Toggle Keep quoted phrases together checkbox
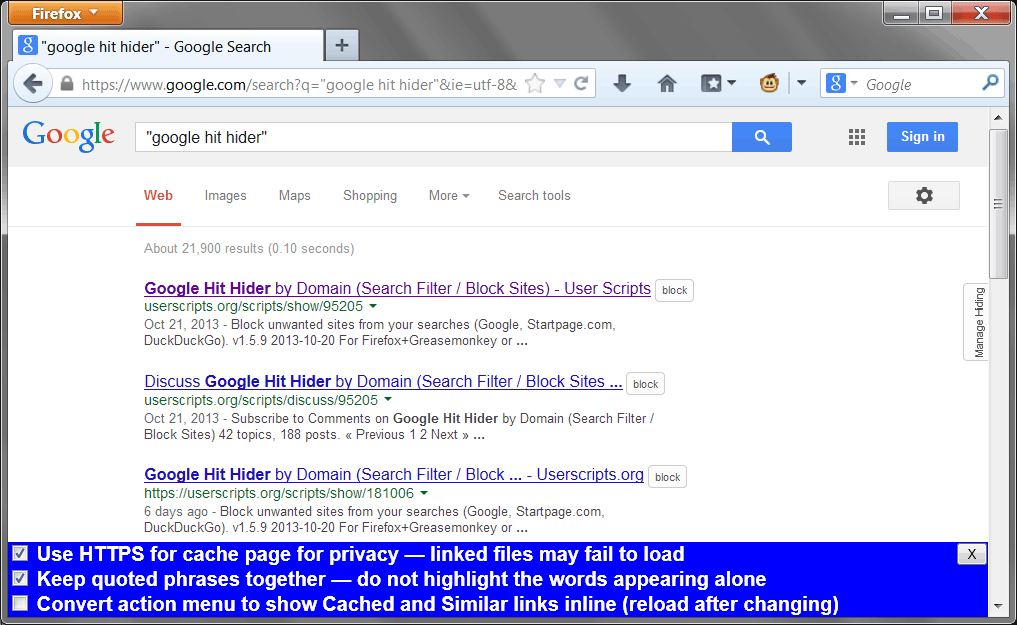Viewport: 1017px width, 625px height. (19, 579)
